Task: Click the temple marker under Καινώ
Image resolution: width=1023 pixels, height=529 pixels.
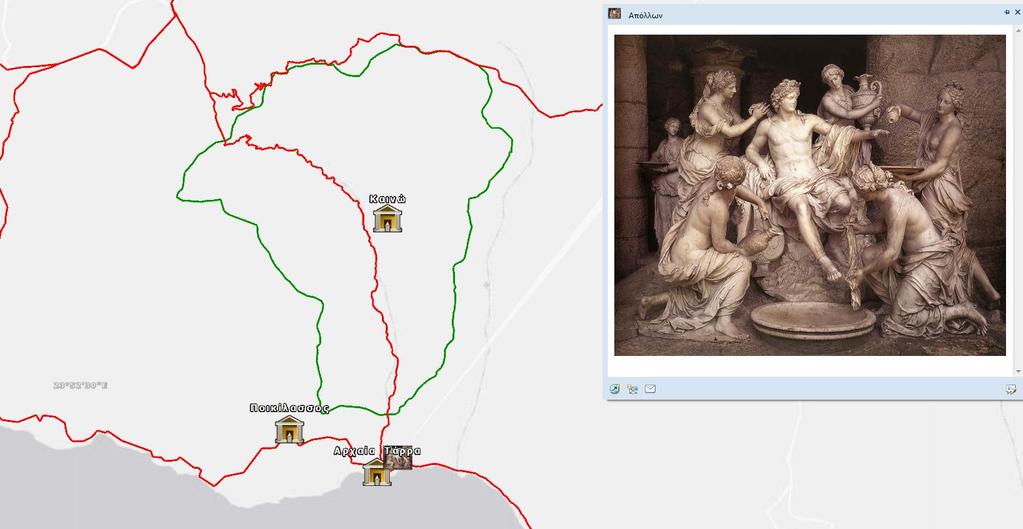Action: 388,219
